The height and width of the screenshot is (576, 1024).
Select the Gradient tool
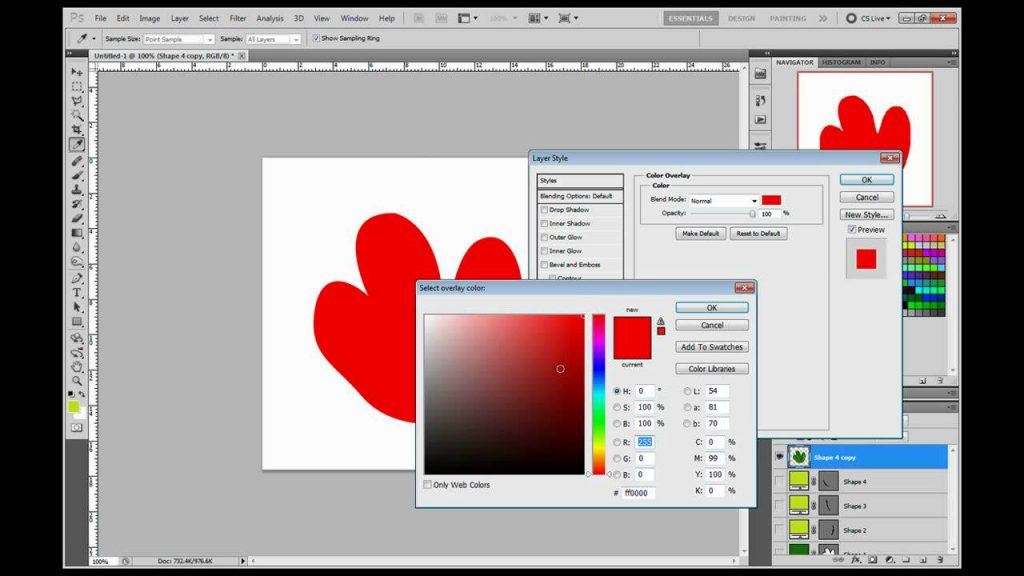(77, 232)
